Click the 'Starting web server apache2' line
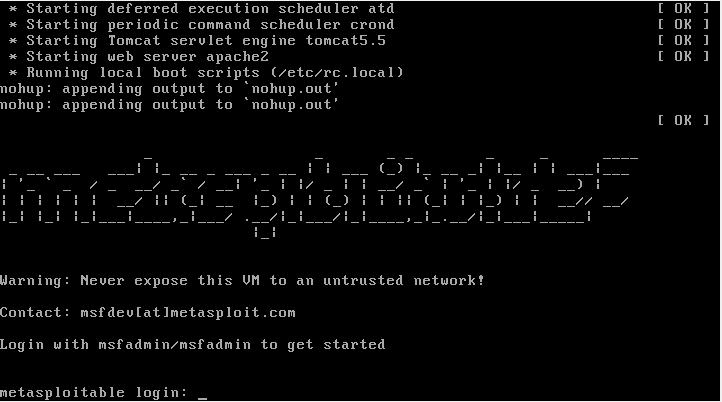The width and height of the screenshot is (722, 402). pos(139,57)
